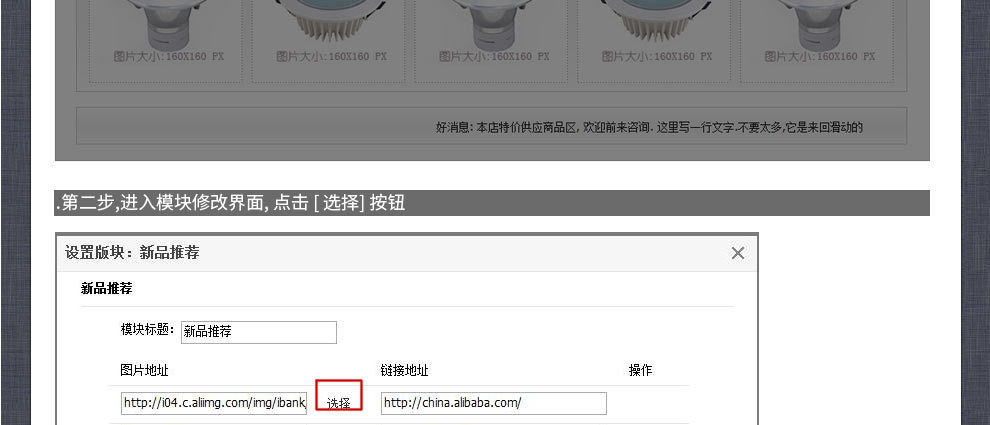Click 图片大小 caption under fifth thumbnail

[820, 57]
